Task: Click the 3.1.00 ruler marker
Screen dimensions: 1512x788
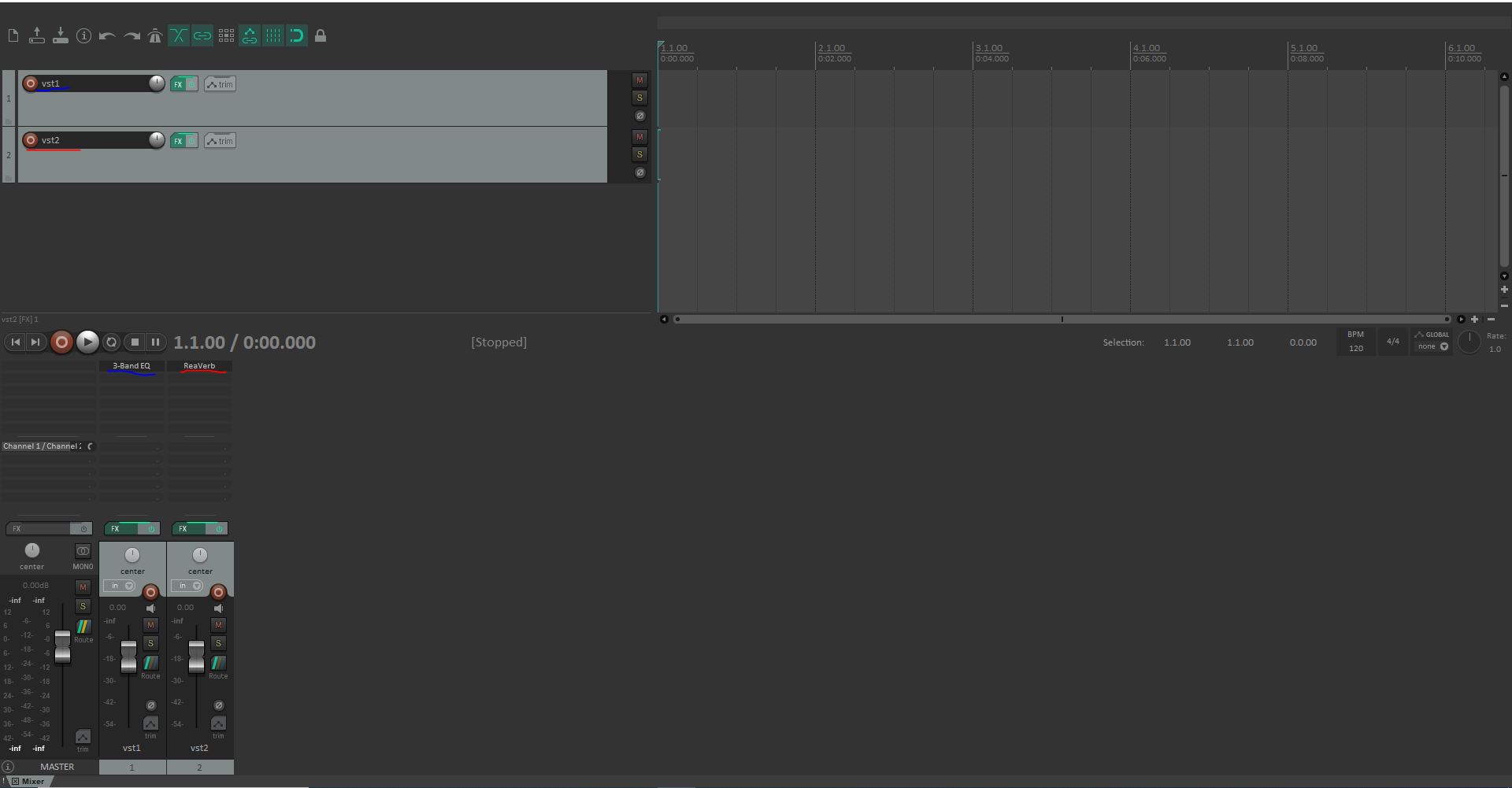Action: [x=990, y=48]
